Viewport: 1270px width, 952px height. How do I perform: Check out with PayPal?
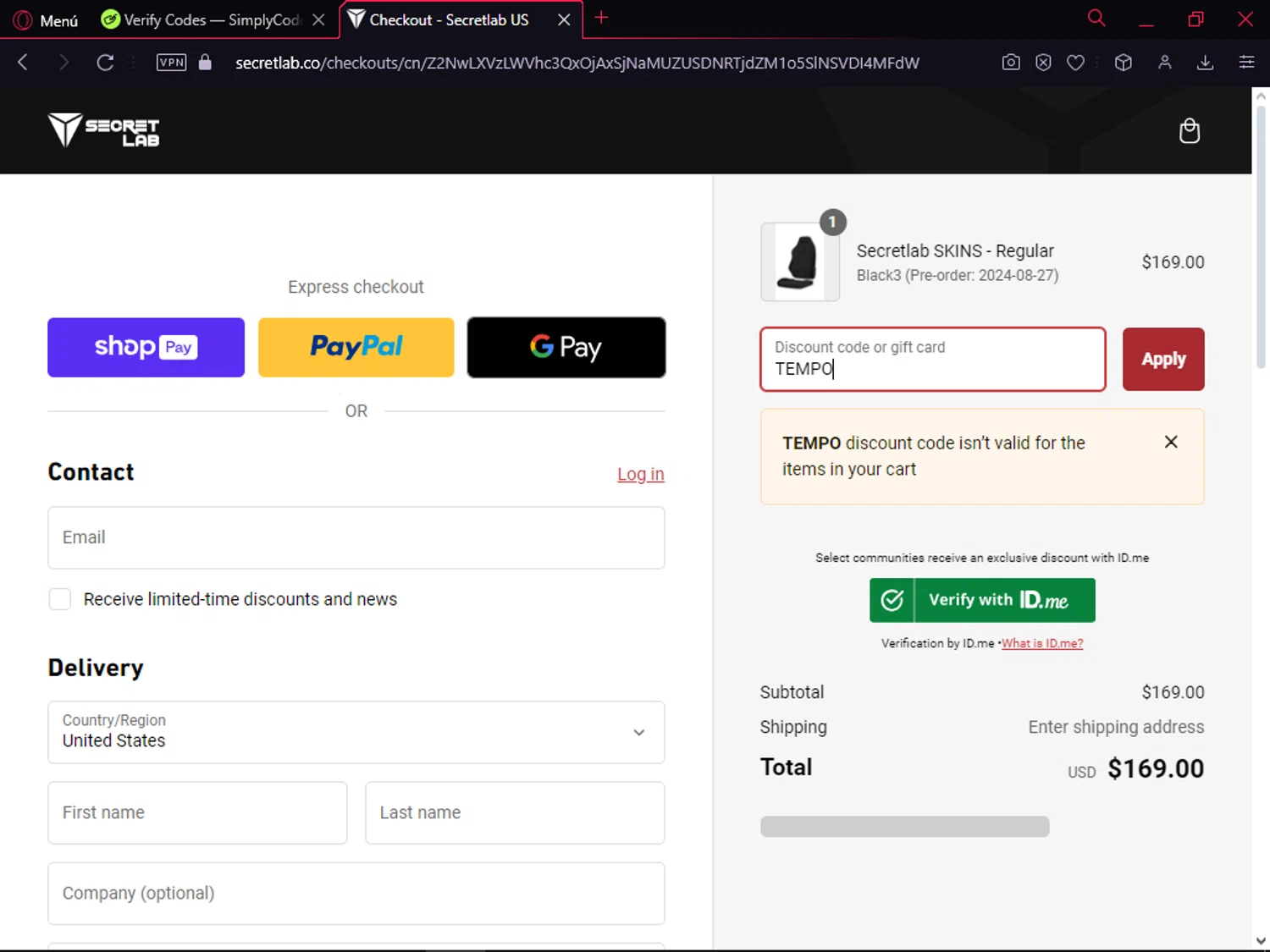click(356, 347)
